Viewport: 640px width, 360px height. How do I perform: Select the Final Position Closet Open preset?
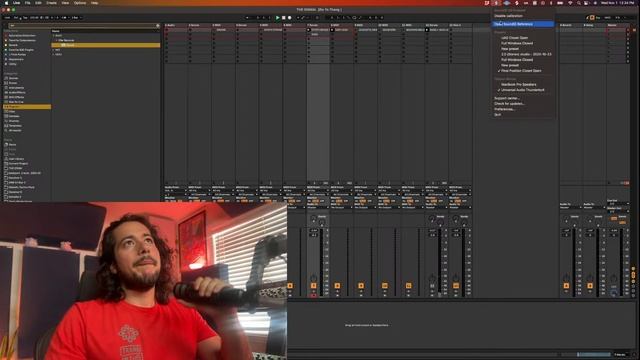(x=521, y=71)
